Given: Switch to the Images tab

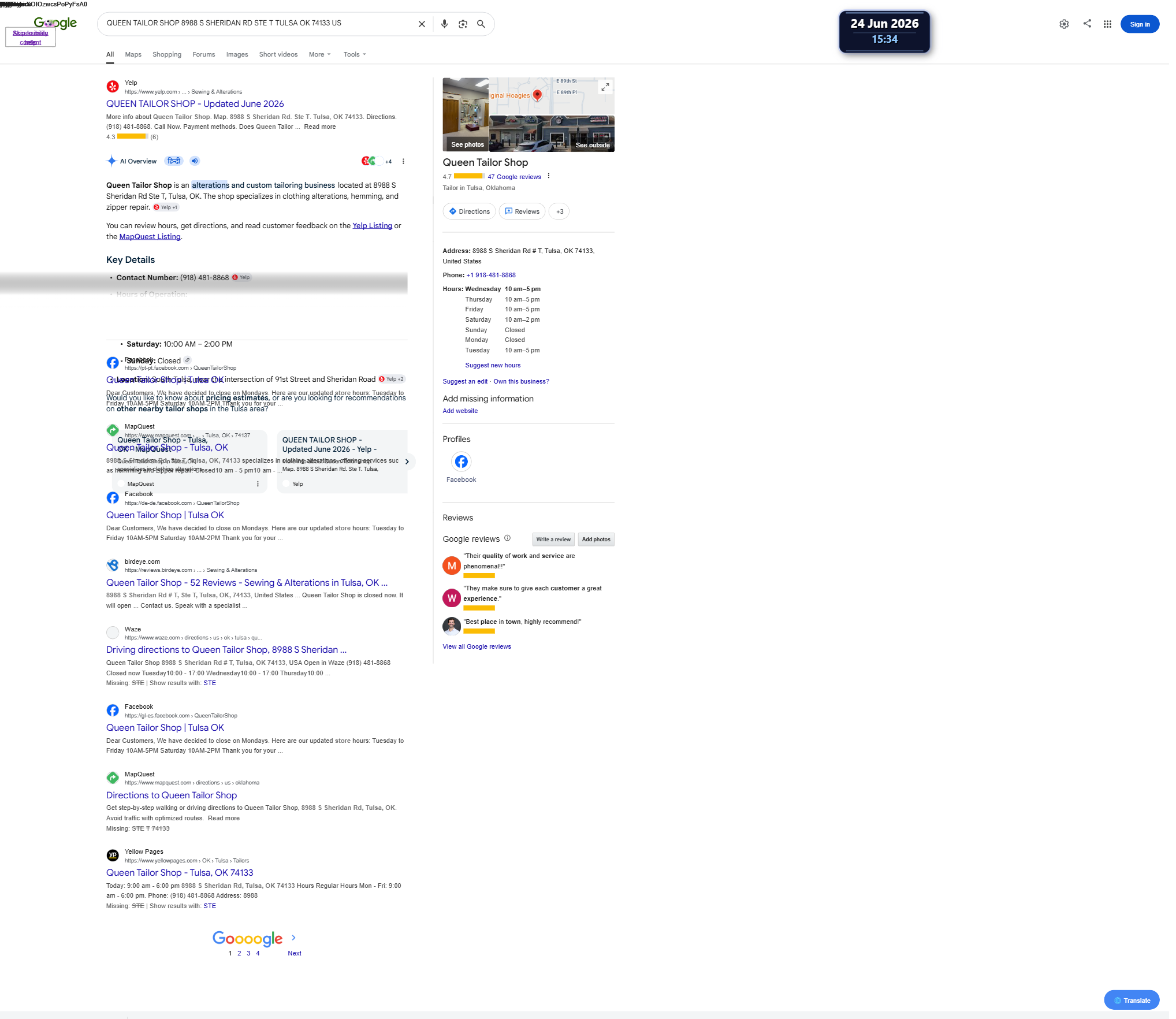Looking at the screenshot, I should pyautogui.click(x=237, y=54).
